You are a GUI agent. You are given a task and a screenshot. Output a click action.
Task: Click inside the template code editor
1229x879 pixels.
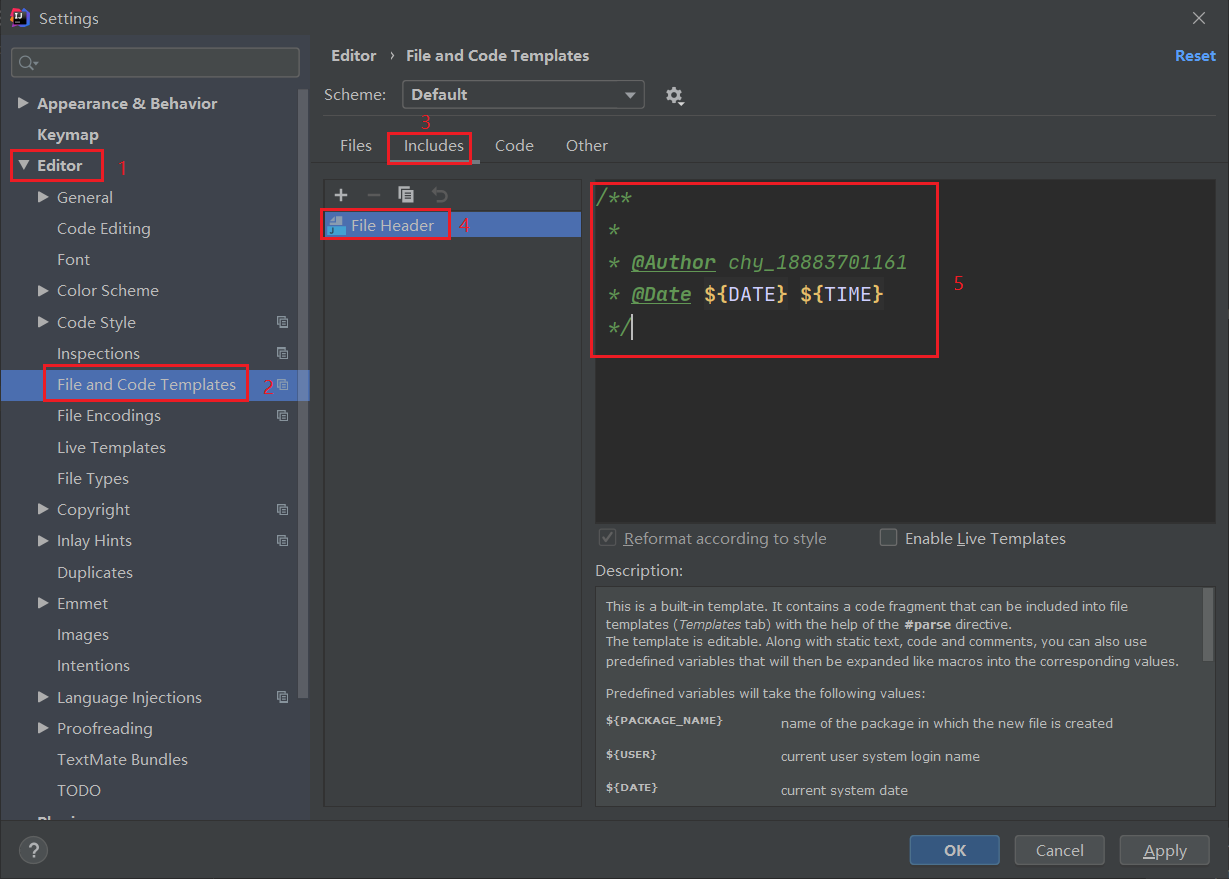point(905,350)
